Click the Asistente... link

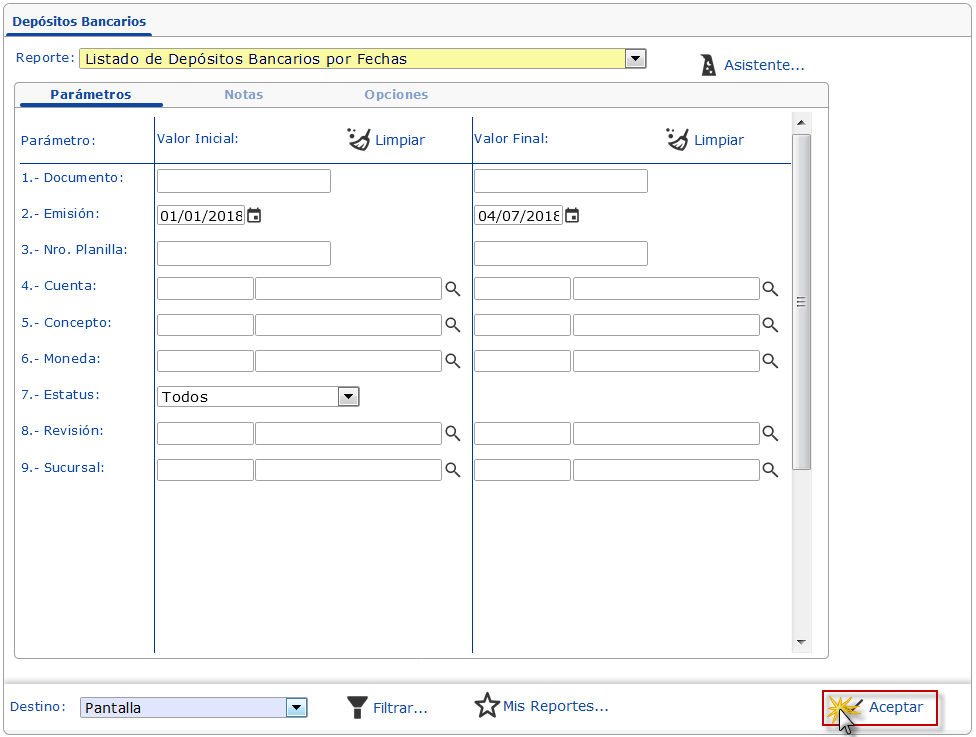point(764,65)
